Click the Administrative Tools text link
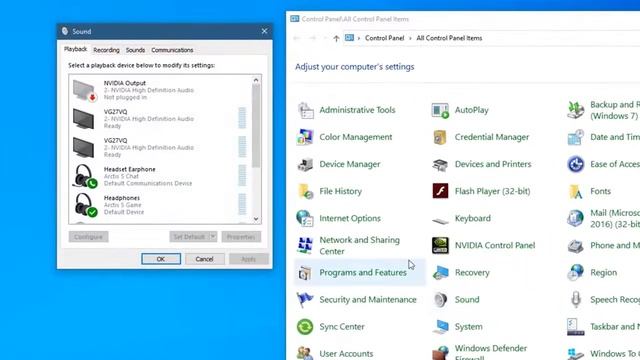The image size is (640, 360). pyautogui.click(x=357, y=110)
